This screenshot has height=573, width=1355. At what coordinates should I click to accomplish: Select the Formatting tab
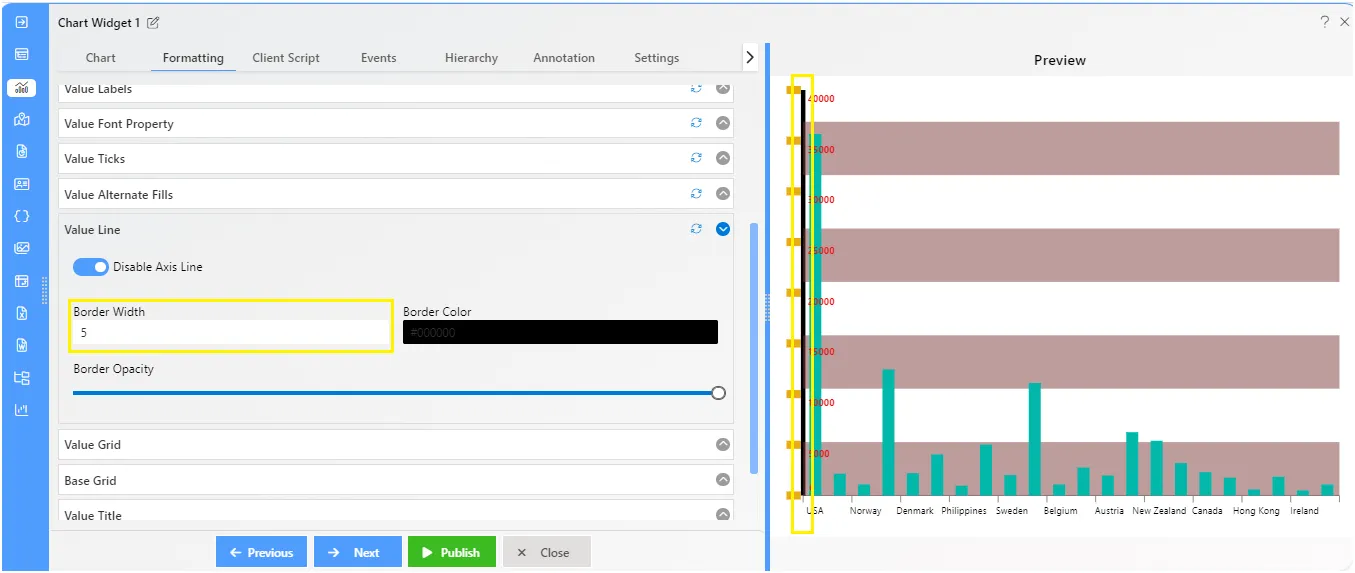(193, 58)
